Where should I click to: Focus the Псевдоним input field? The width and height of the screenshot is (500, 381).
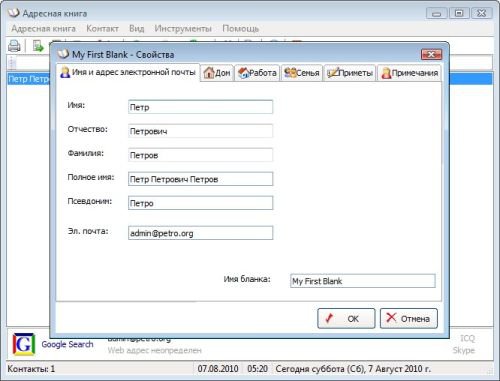200,203
